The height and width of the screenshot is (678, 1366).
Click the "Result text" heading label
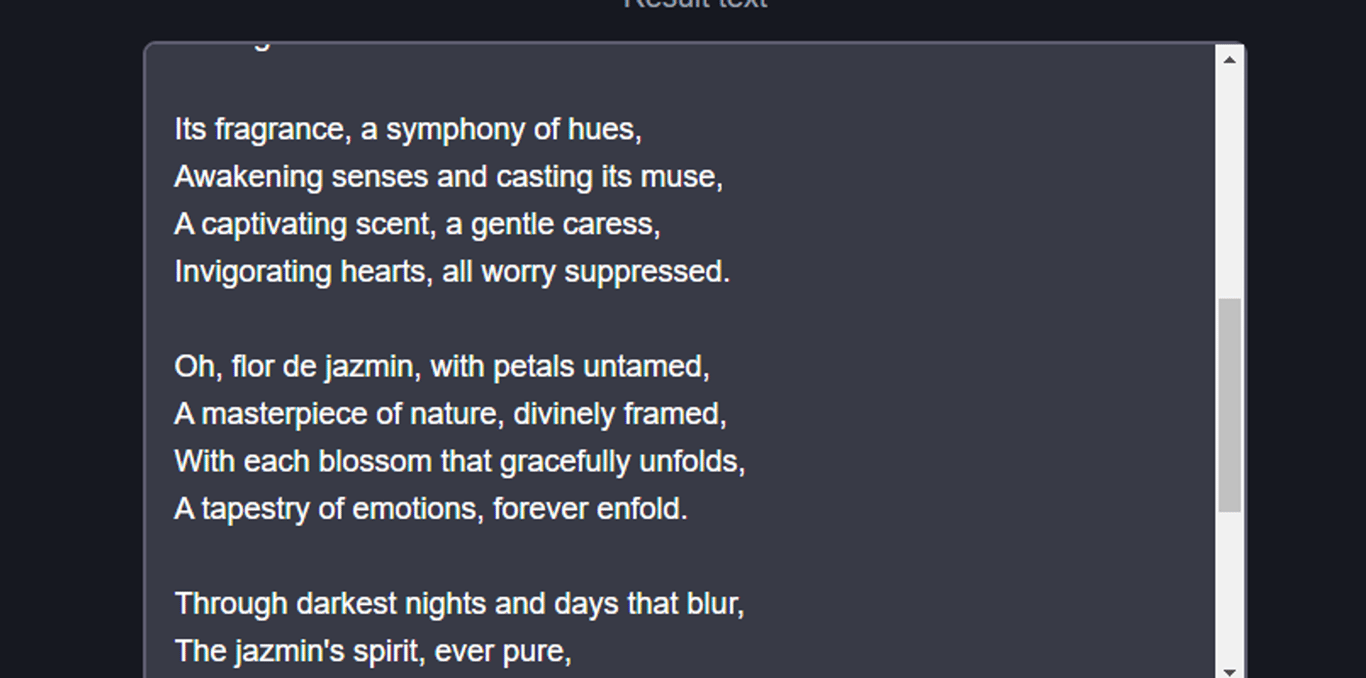[x=696, y=4]
